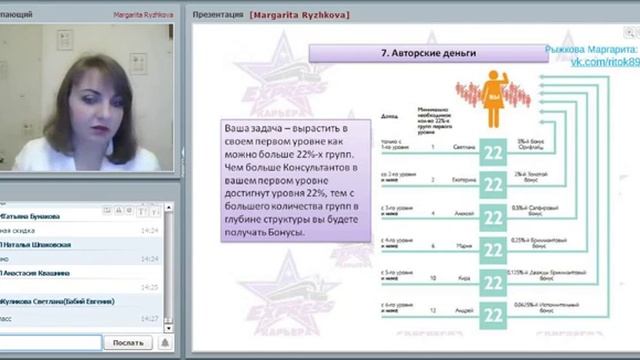Click the 14:24 timestamp under Татьяна Бунакова

(149, 231)
